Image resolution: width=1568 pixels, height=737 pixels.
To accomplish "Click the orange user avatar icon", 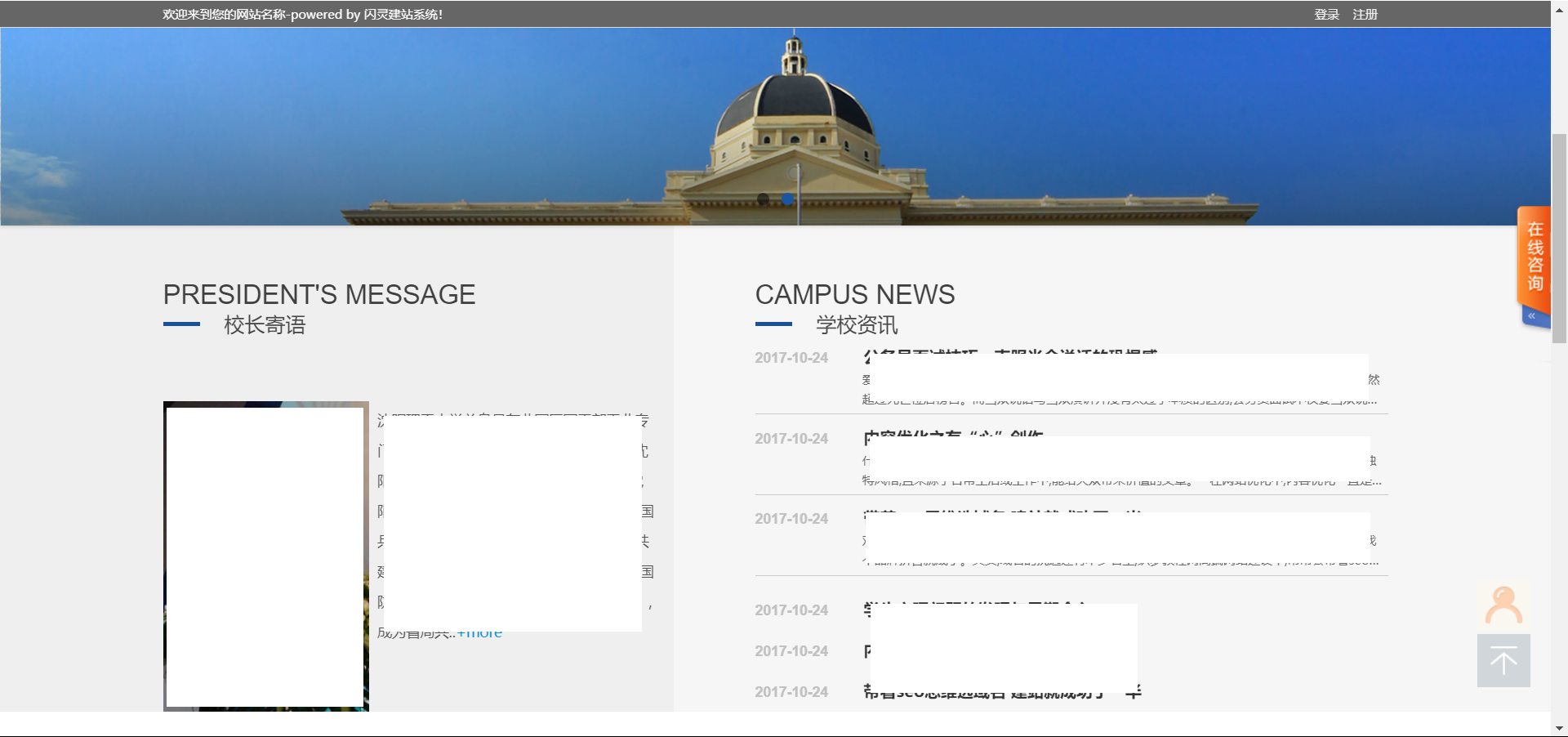I will [x=1503, y=605].
